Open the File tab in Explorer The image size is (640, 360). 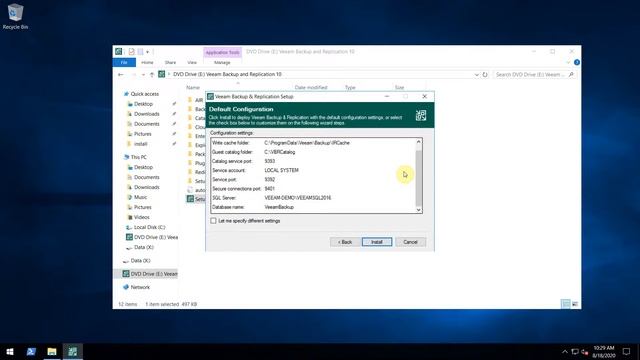point(124,62)
